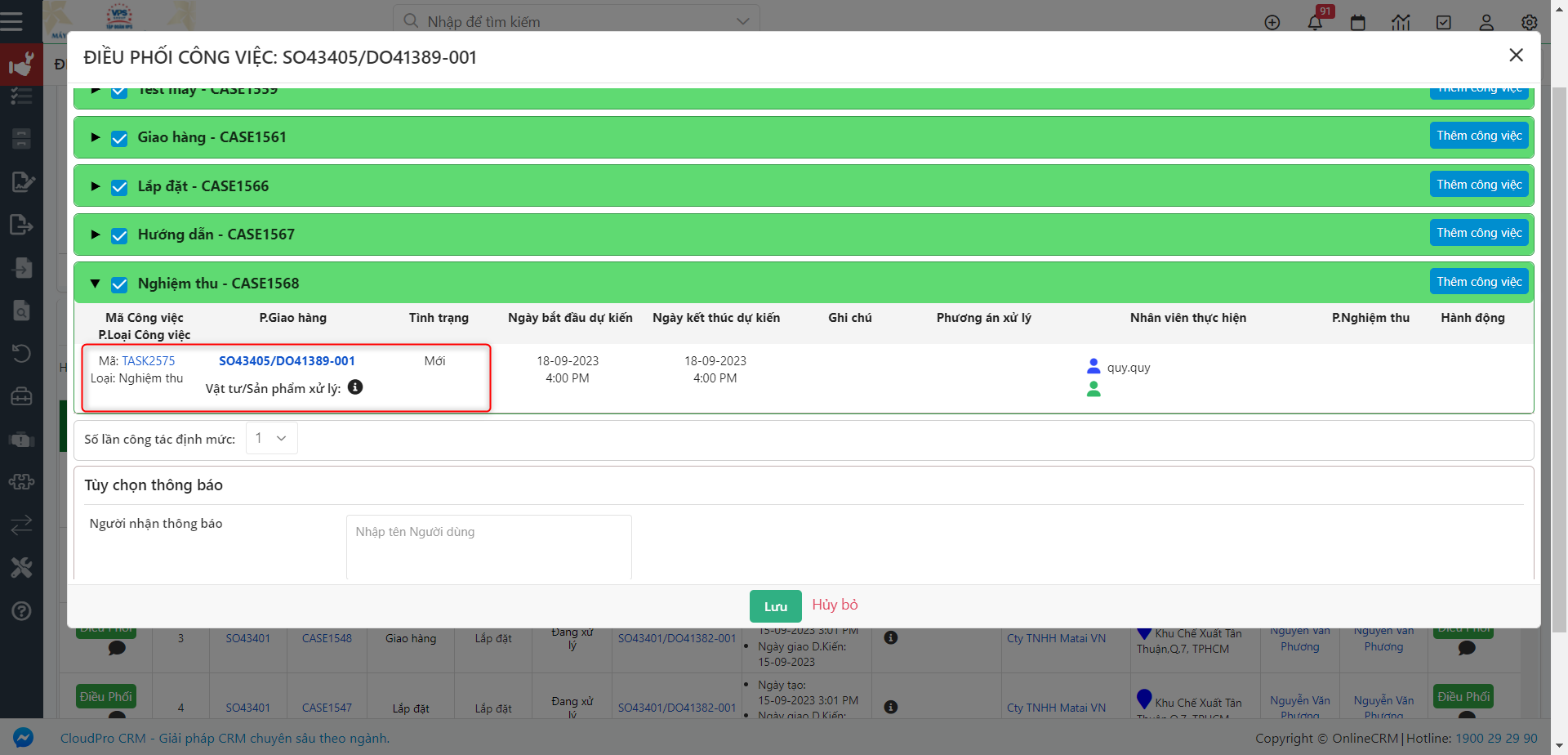
Task: Show info for Vật tư/Sản phẩm xử lý
Action: [x=355, y=387]
